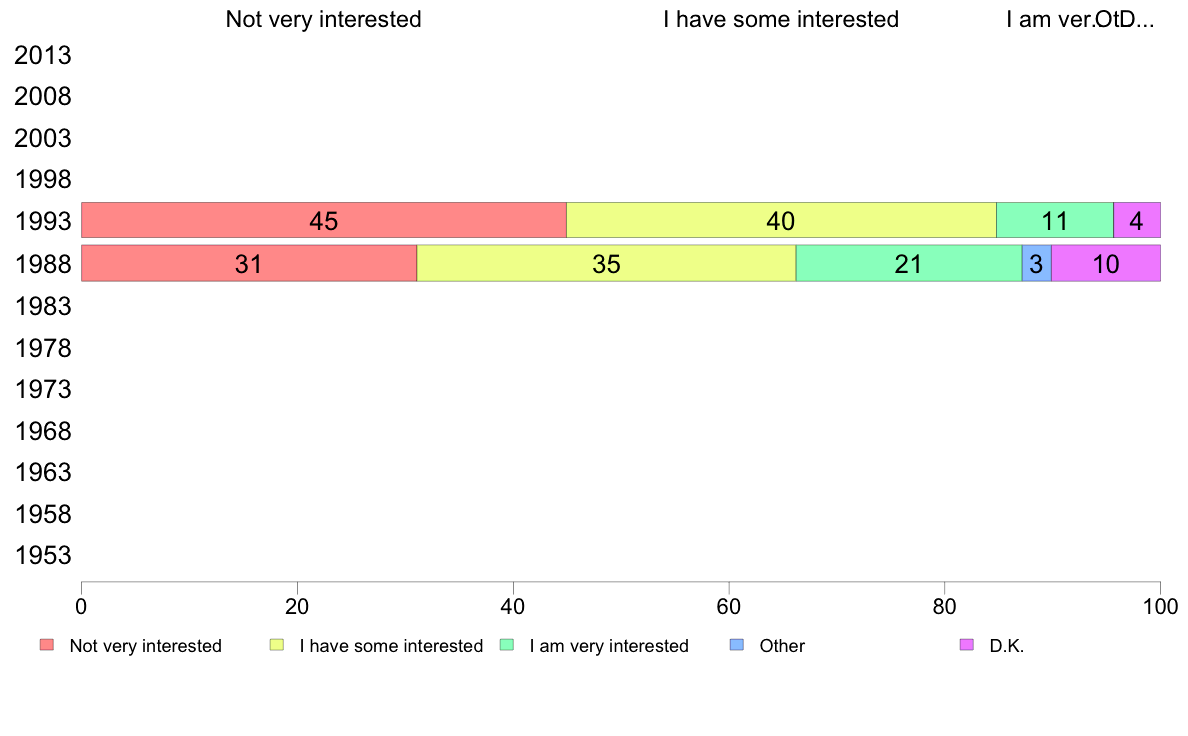Select the 1993 magenta segment showing 4

coord(1136,221)
